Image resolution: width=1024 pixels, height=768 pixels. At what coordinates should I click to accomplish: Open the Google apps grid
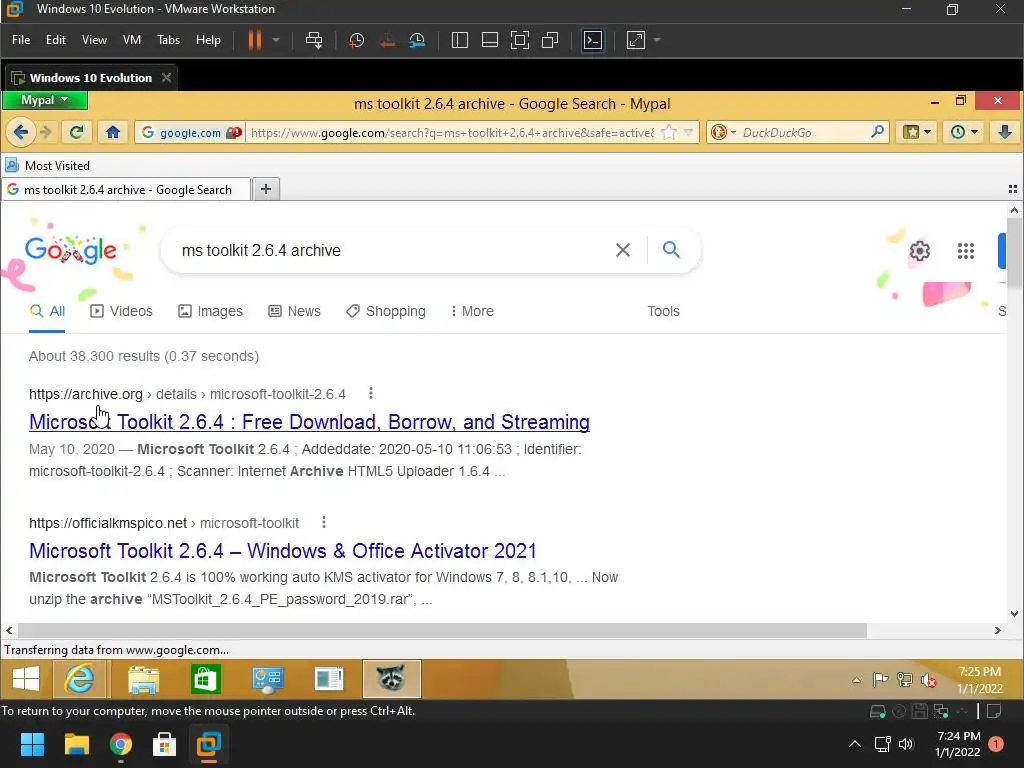click(x=966, y=251)
